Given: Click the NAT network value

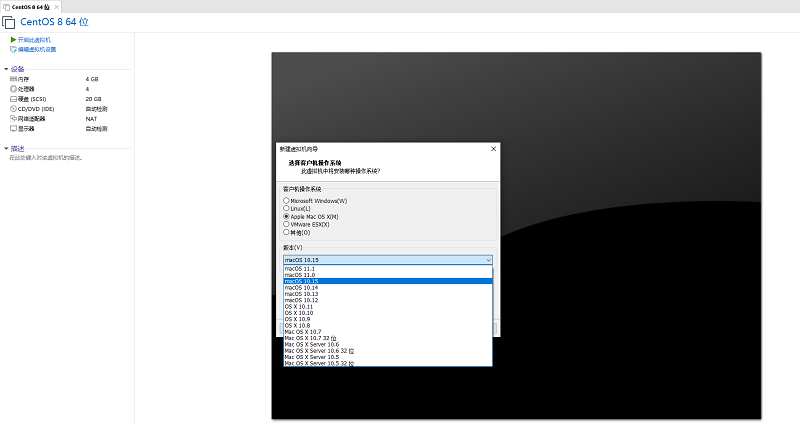Looking at the screenshot, I should (x=91, y=119).
